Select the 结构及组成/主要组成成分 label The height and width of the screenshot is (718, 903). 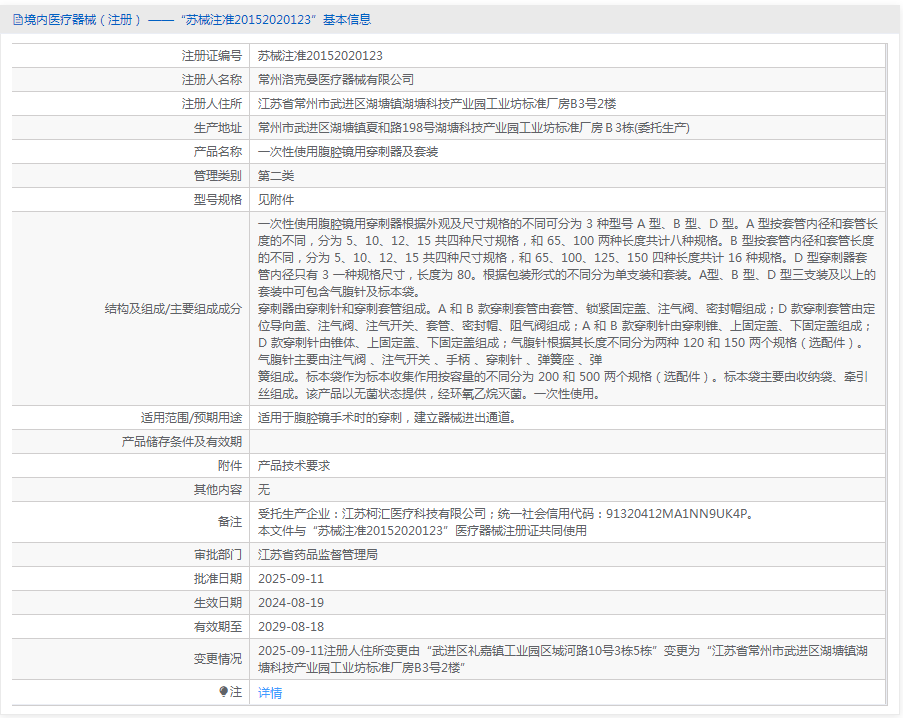(173, 309)
